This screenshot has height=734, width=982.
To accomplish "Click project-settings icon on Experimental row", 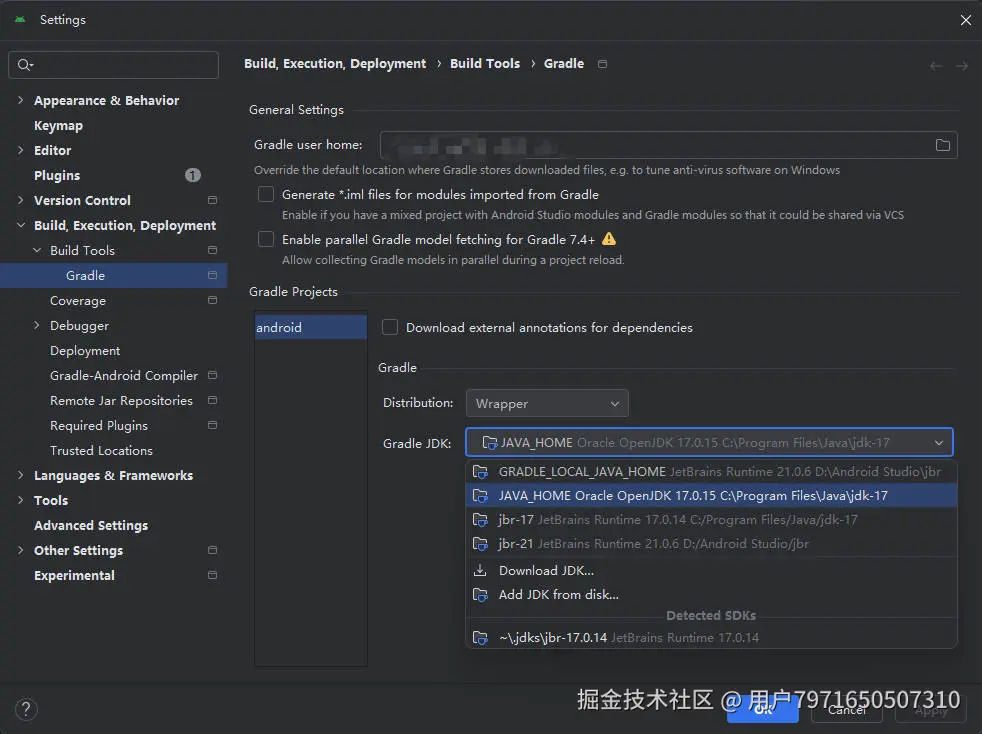I will (212, 575).
